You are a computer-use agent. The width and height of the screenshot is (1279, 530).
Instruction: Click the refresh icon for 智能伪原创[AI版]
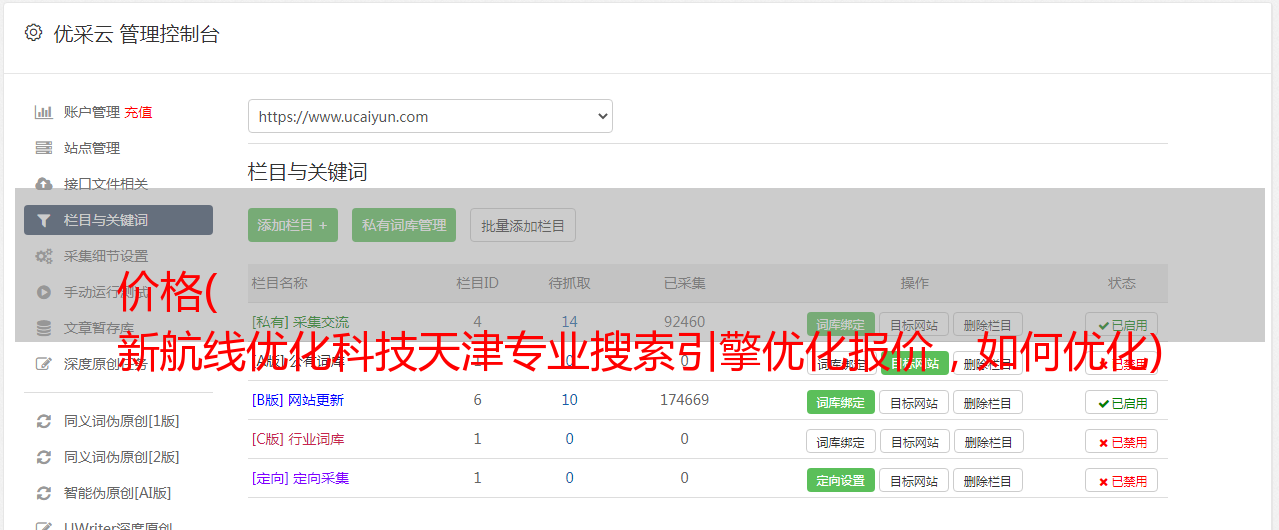tap(44, 493)
